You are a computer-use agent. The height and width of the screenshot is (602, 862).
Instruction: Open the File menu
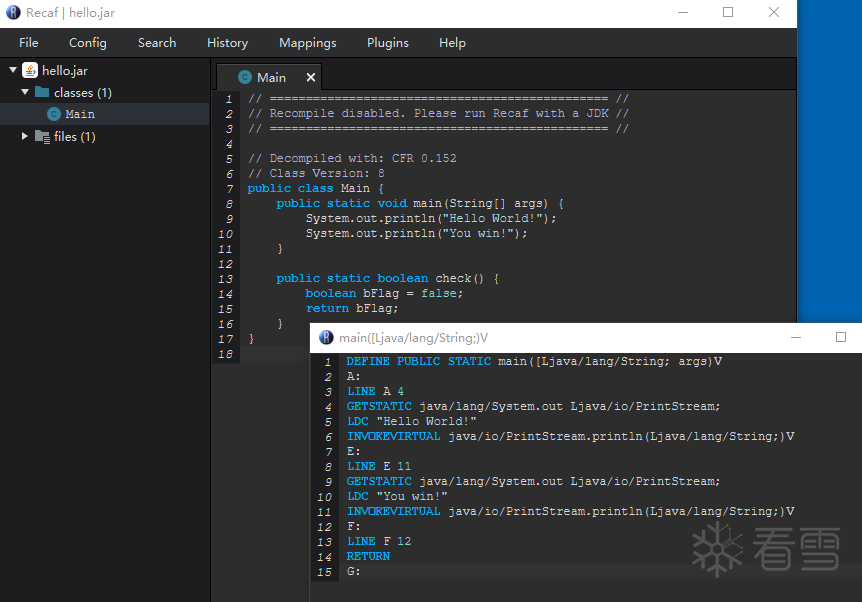[x=29, y=43]
